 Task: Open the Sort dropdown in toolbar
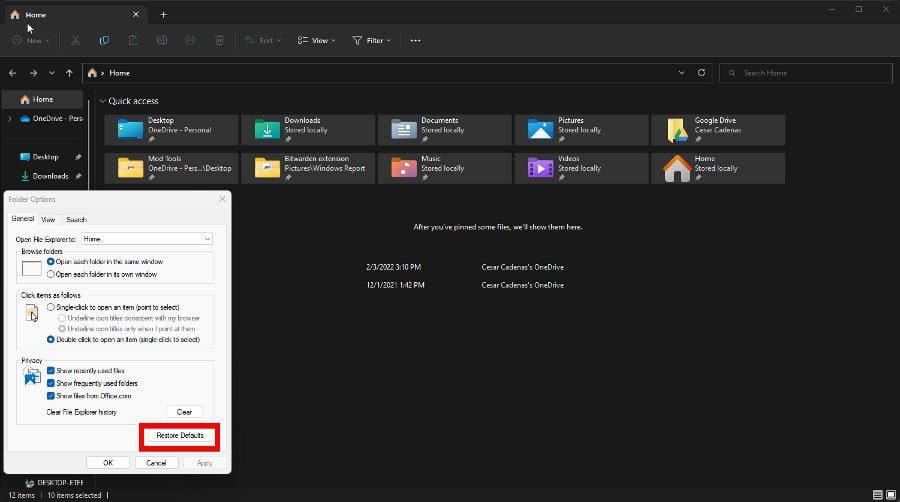tap(263, 40)
